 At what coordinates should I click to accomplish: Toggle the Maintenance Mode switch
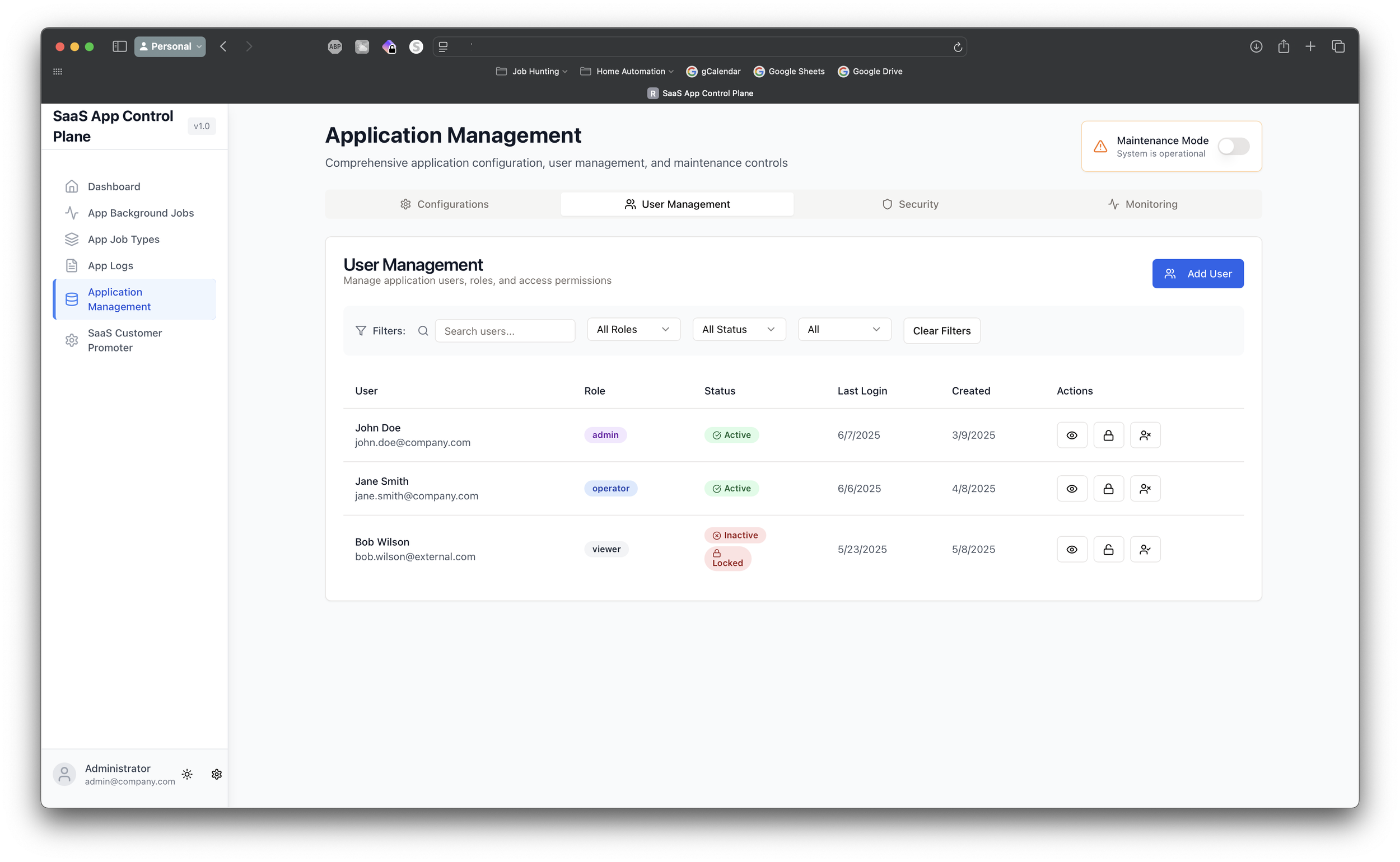(x=1233, y=147)
